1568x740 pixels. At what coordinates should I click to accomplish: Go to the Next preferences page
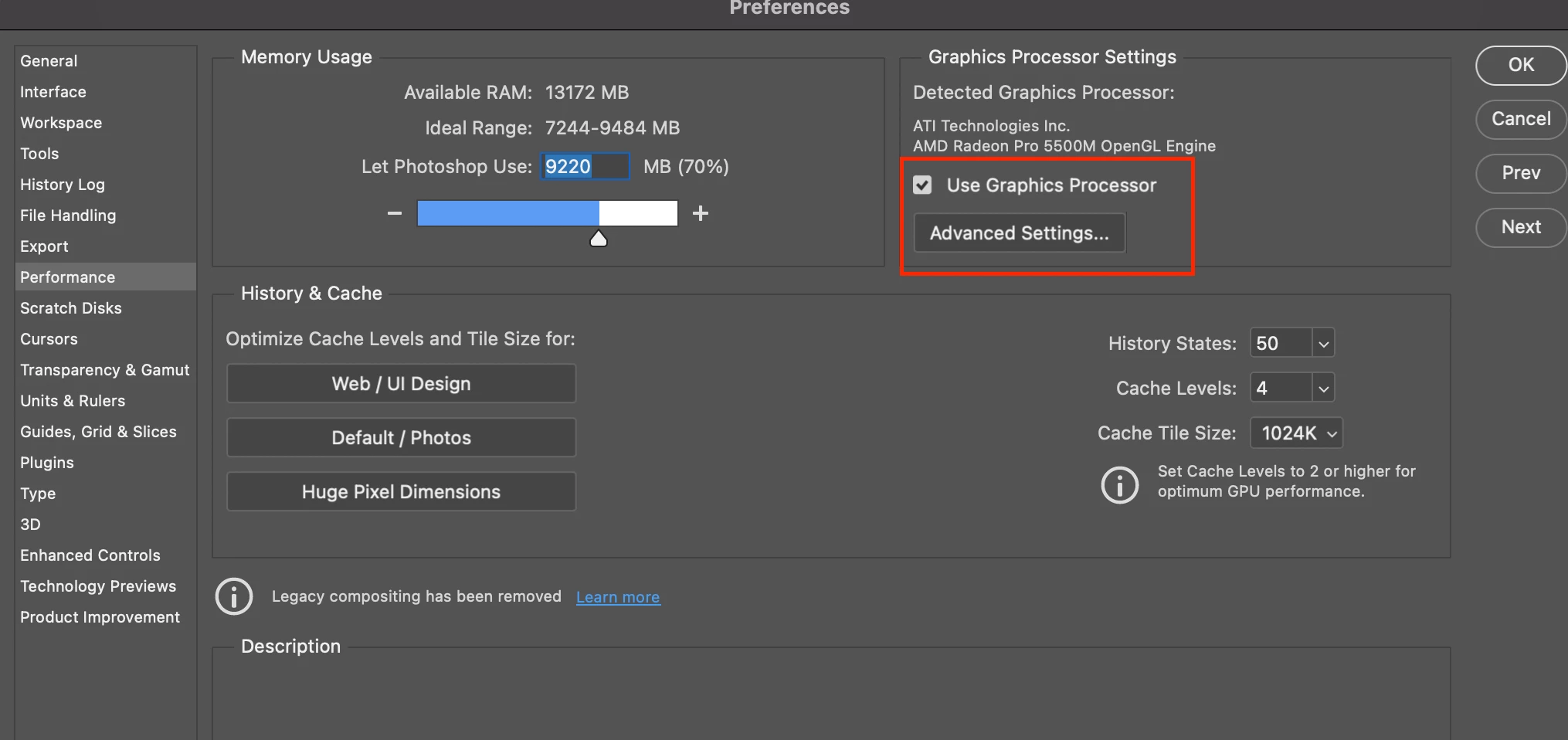(x=1521, y=227)
